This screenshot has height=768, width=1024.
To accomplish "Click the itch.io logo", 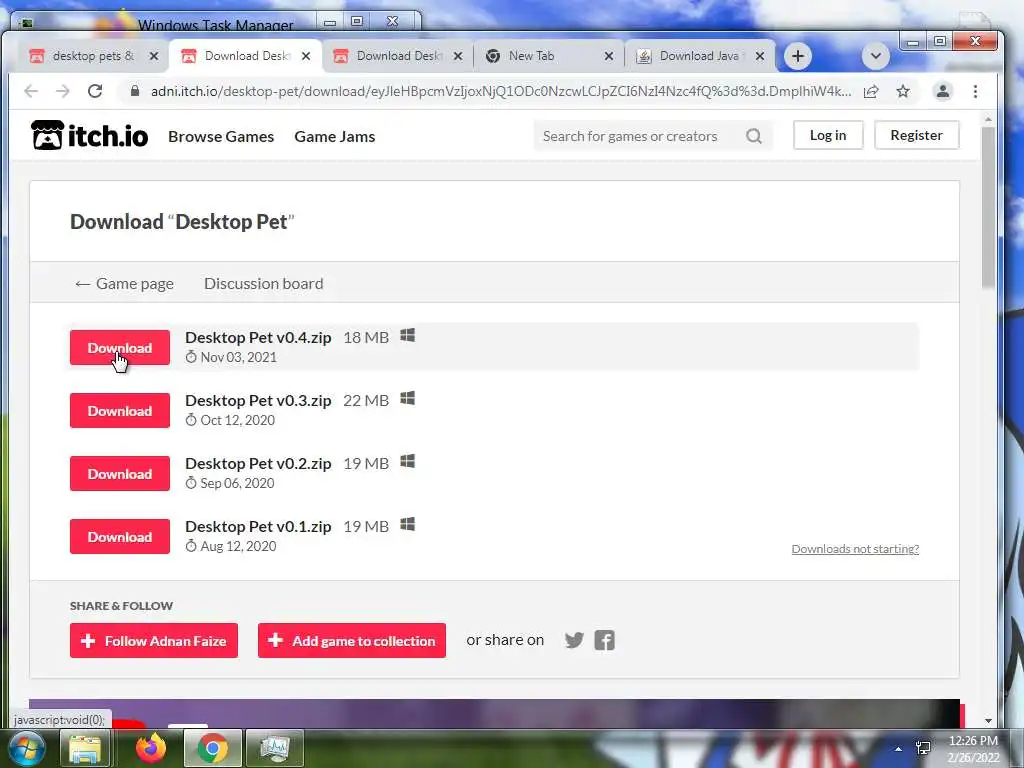I will 89,136.
